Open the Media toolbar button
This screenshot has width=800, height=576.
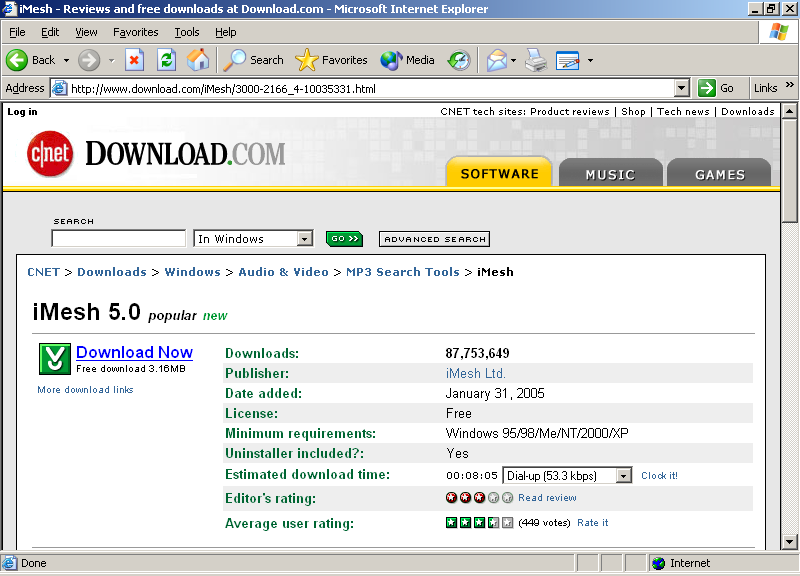tap(407, 60)
